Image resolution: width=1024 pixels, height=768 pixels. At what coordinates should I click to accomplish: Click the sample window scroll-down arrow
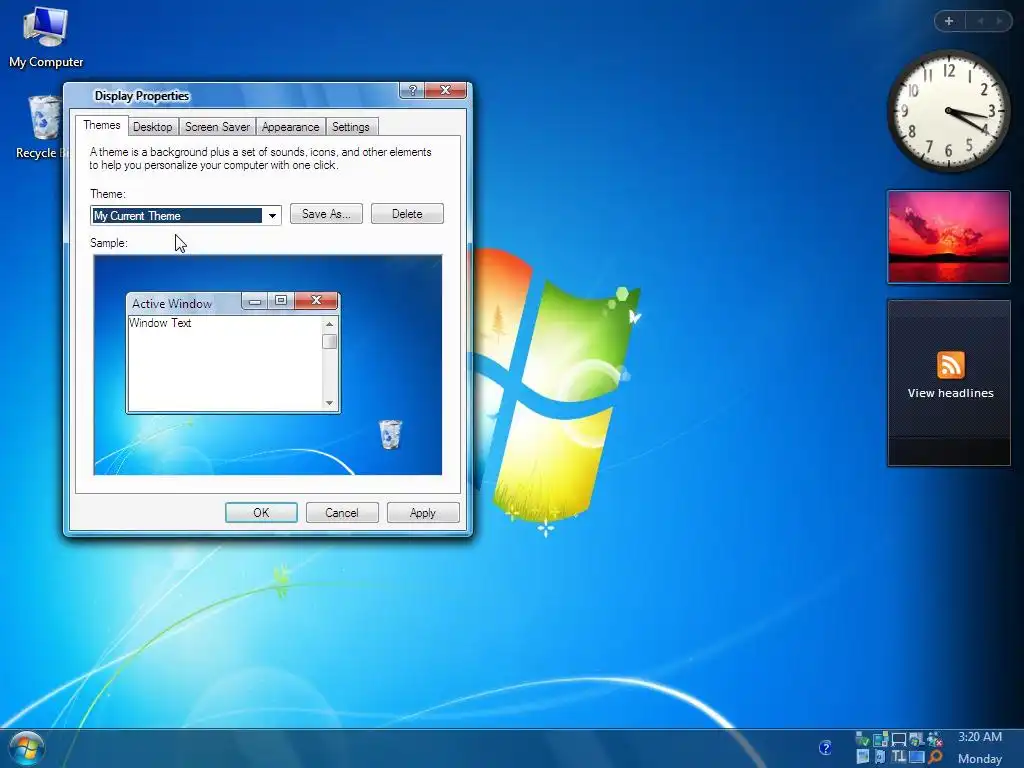point(329,403)
